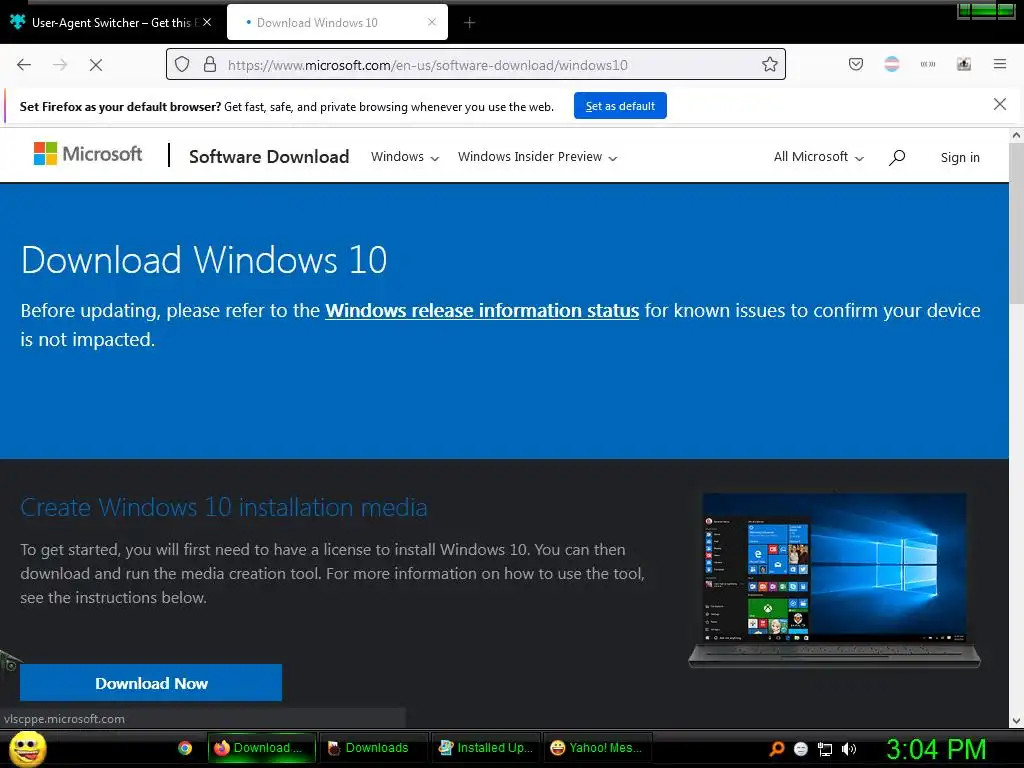Open the network tray icon

click(825, 750)
